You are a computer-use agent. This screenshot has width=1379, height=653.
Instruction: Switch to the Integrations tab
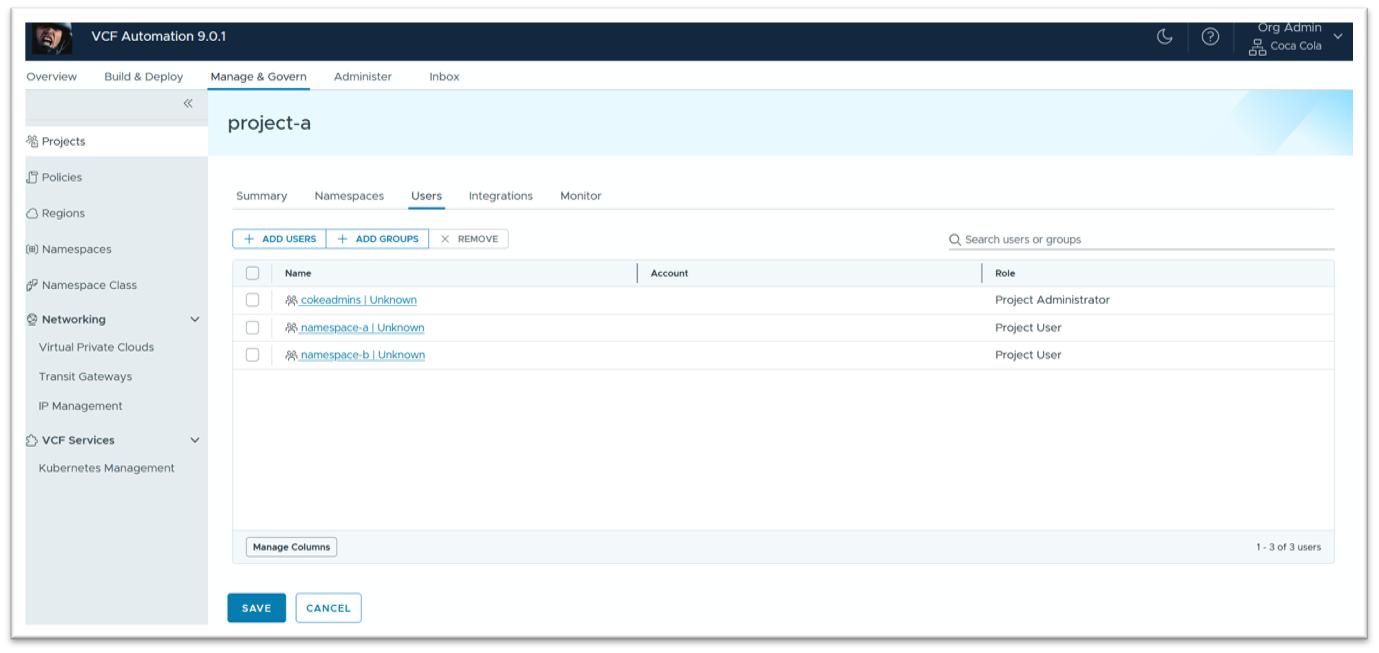point(500,196)
